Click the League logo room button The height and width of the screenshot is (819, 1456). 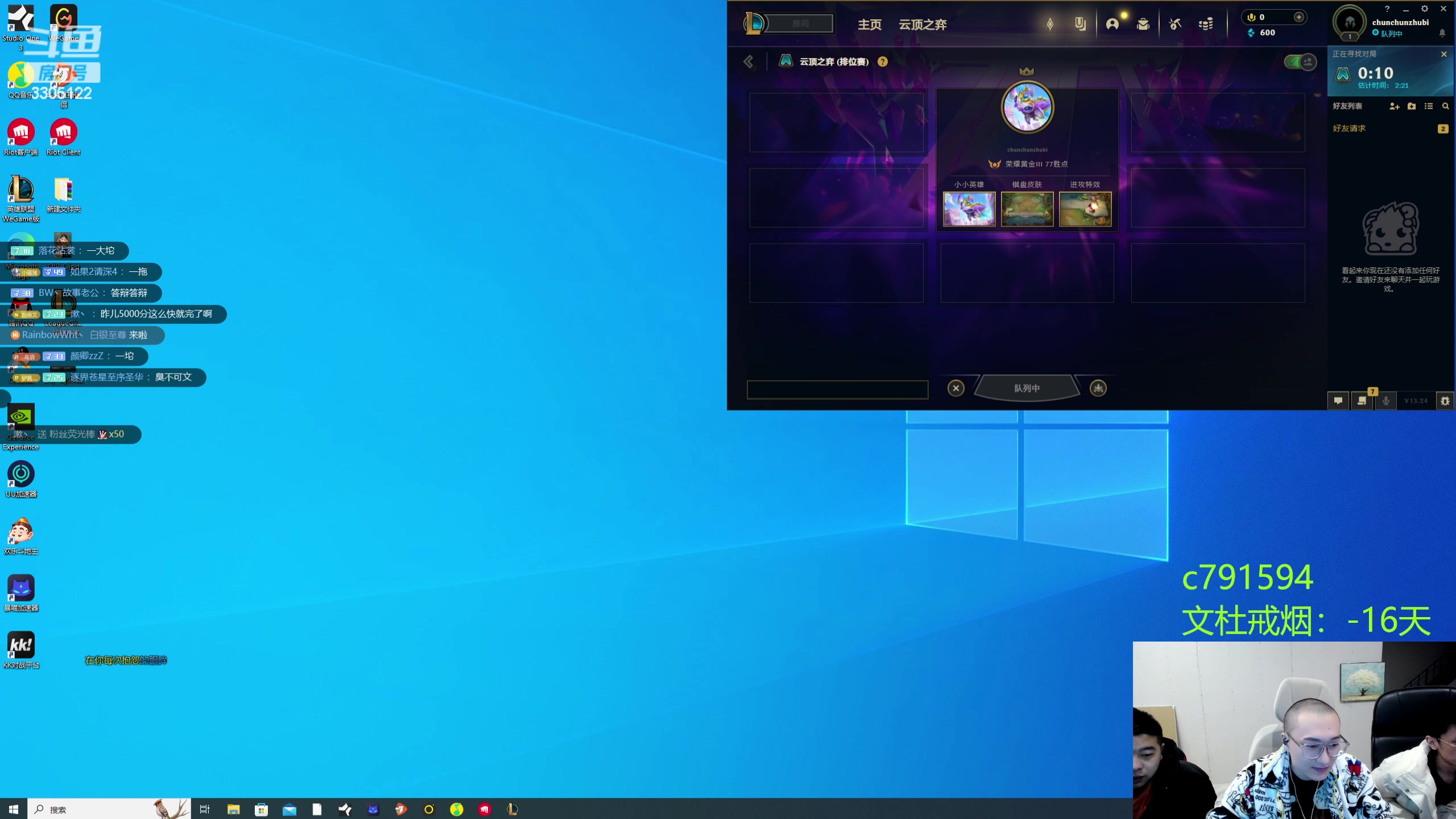point(788,23)
